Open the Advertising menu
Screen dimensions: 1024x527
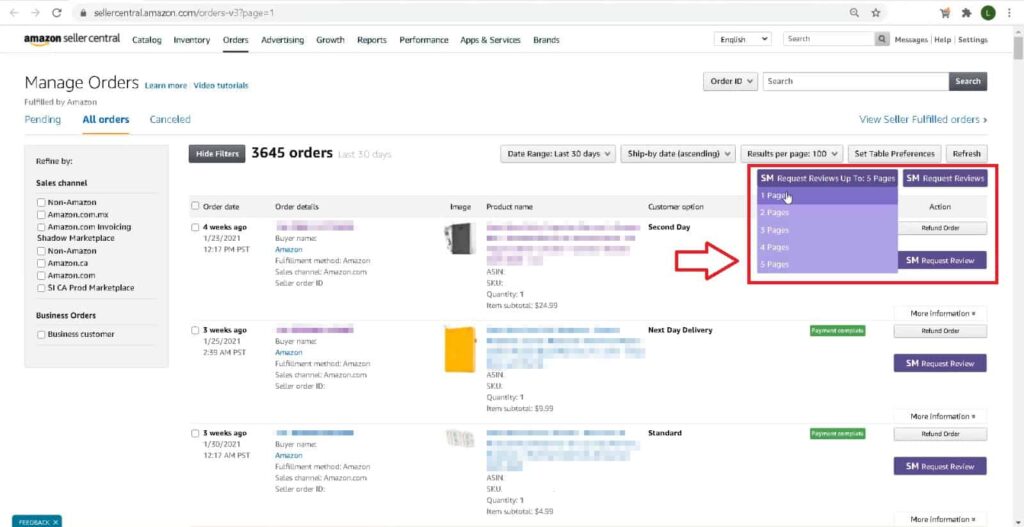[x=283, y=40]
